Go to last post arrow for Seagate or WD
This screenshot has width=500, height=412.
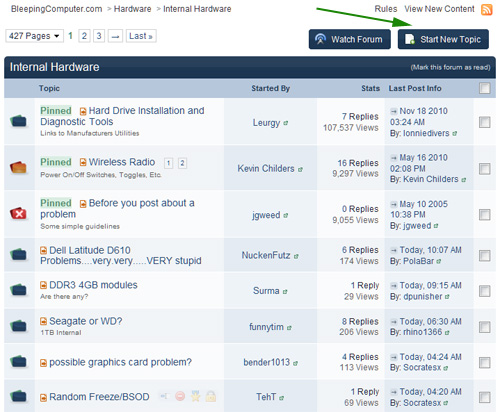394,322
